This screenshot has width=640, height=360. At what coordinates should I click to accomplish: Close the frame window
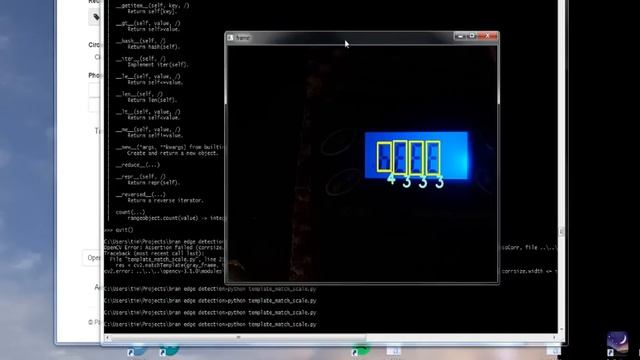(487, 37)
